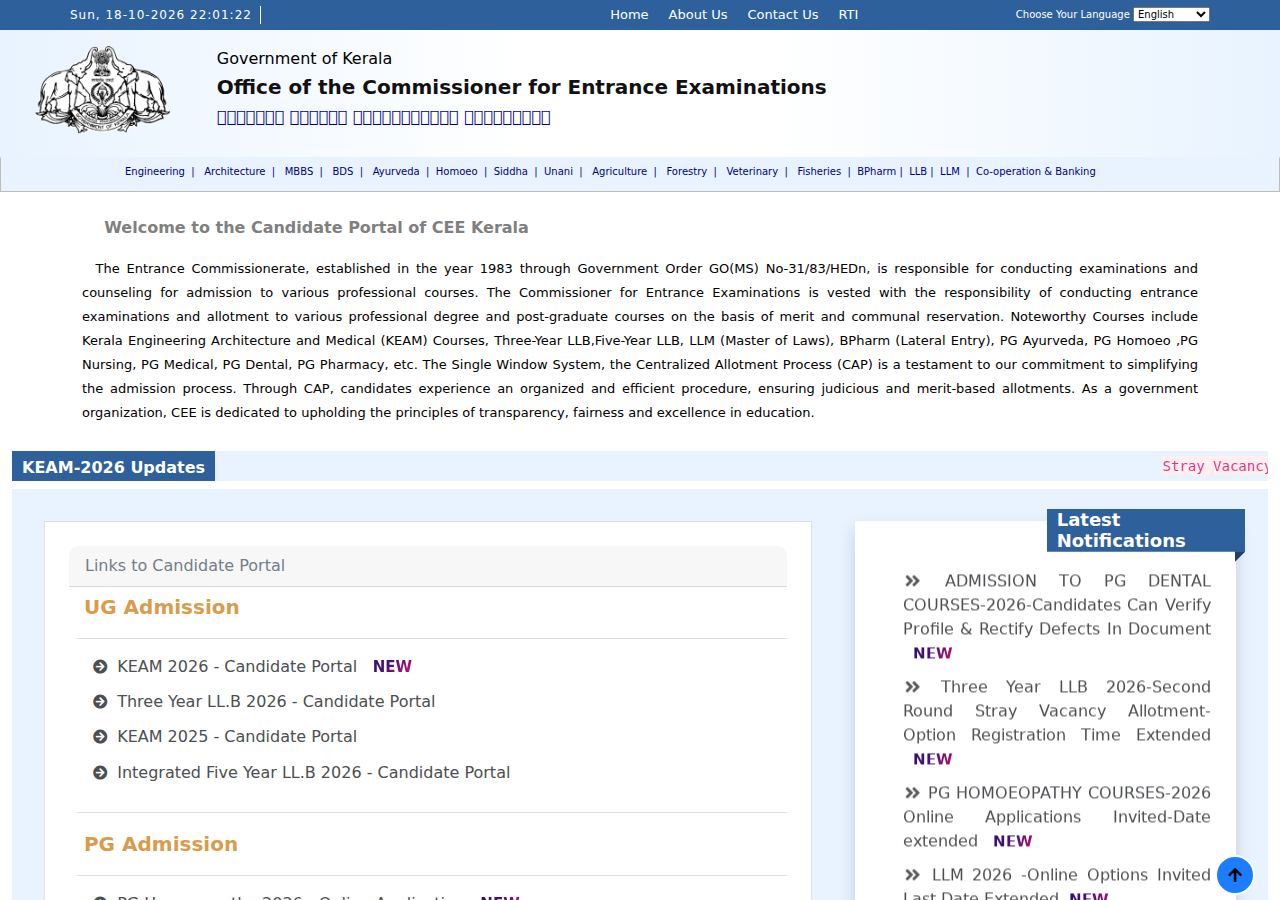1280x900 pixels.
Task: Open Integrated Five Year LL.B 2026 portal
Action: [x=314, y=773]
